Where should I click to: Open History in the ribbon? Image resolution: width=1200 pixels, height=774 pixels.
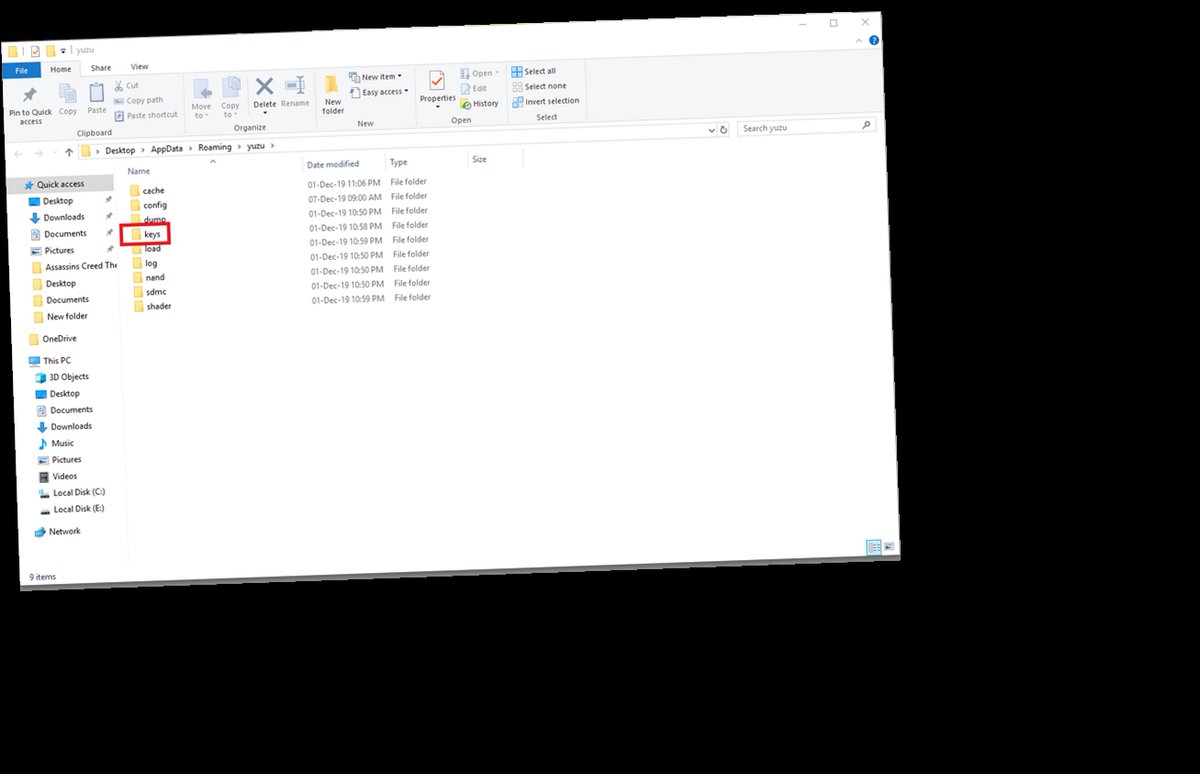point(480,103)
